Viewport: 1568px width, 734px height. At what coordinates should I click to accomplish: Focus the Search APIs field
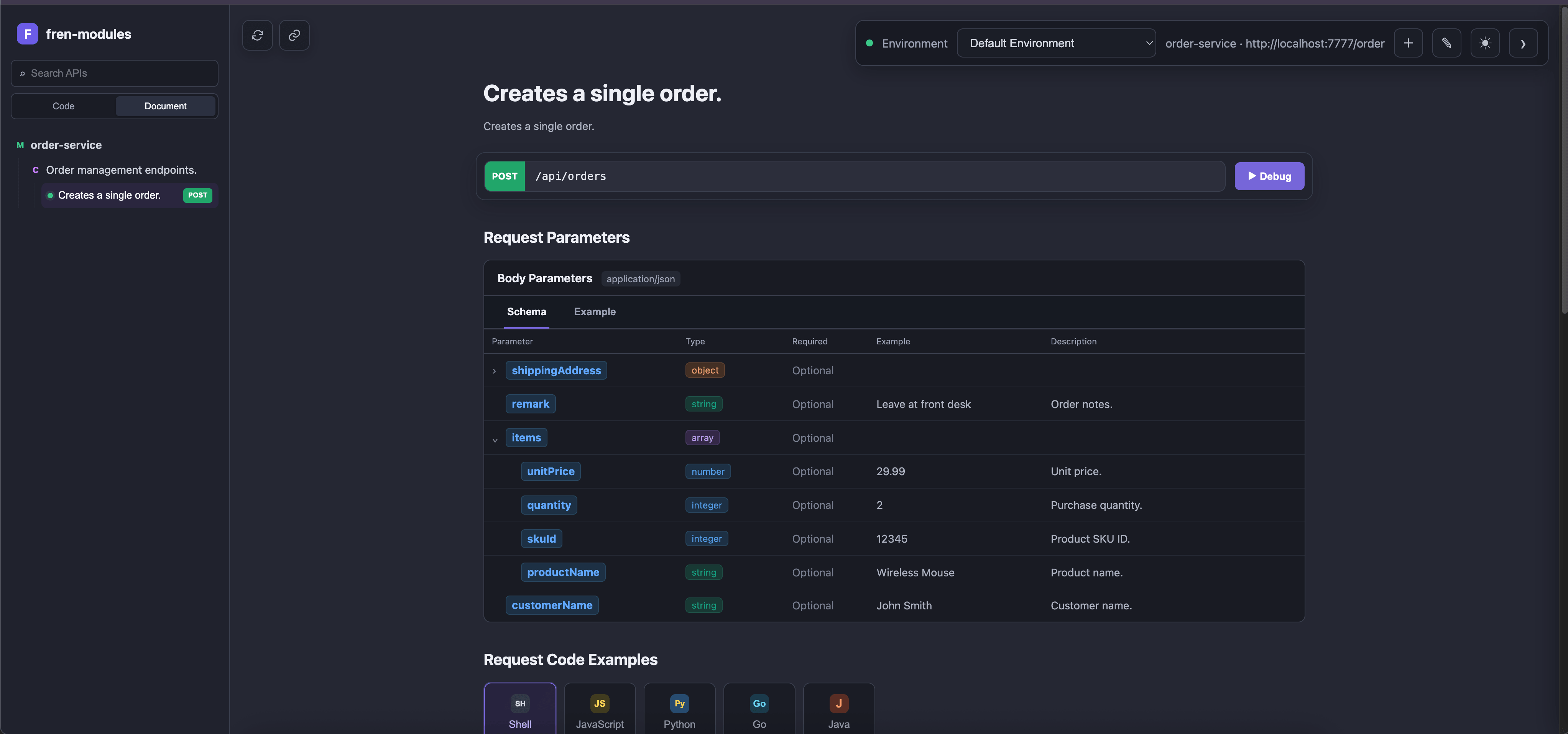click(114, 73)
